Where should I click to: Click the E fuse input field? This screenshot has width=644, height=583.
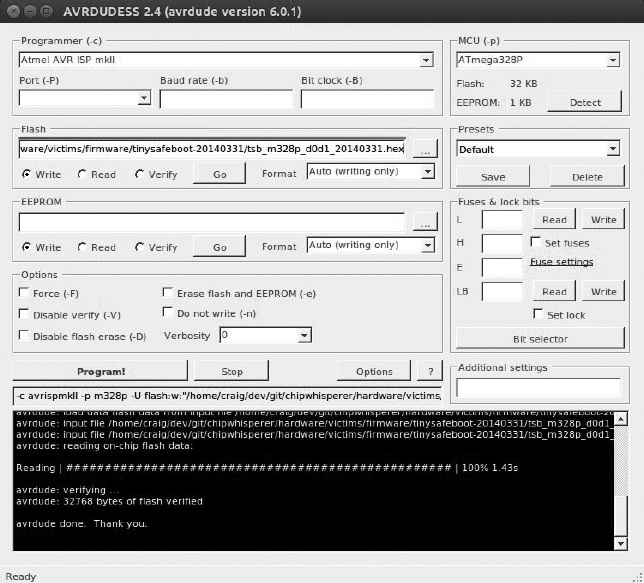point(502,267)
